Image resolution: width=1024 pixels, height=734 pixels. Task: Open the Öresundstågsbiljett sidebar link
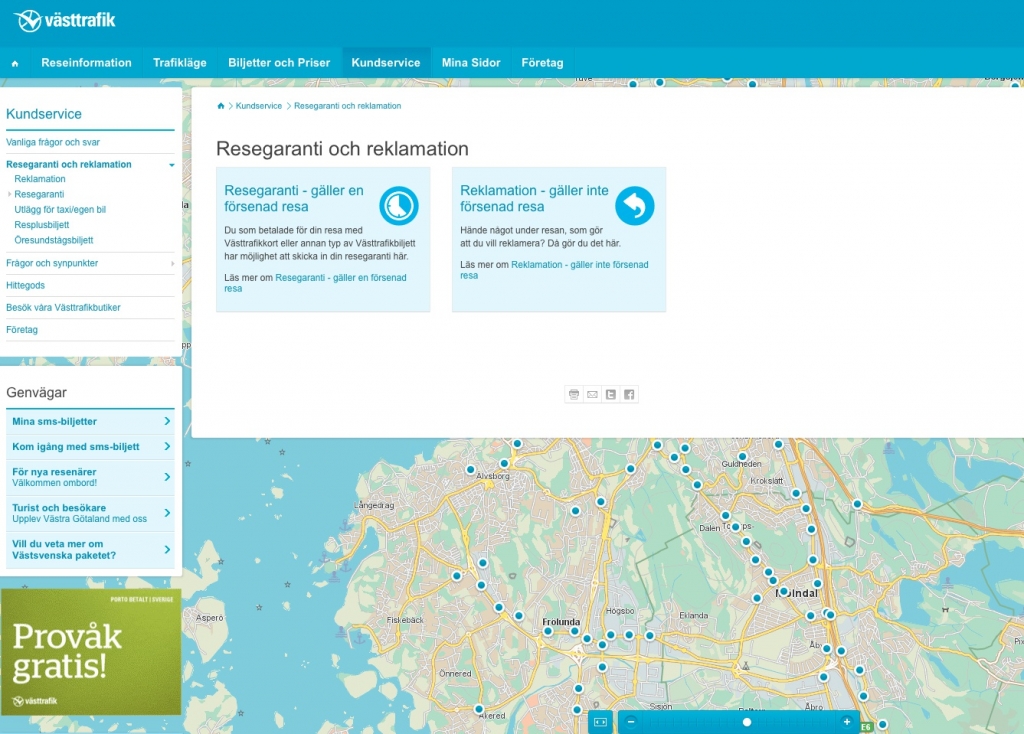pos(54,240)
